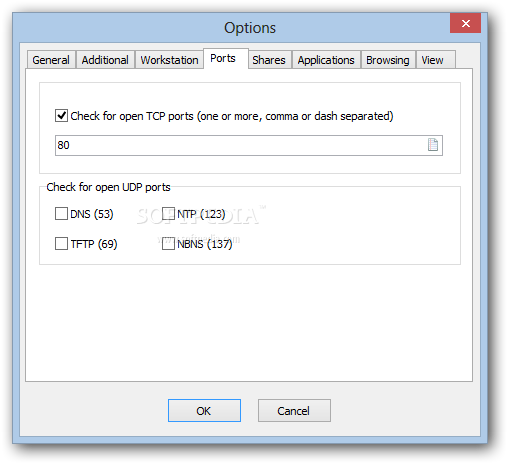Enable the NTP (123) UDP checkbox

[x=168, y=214]
